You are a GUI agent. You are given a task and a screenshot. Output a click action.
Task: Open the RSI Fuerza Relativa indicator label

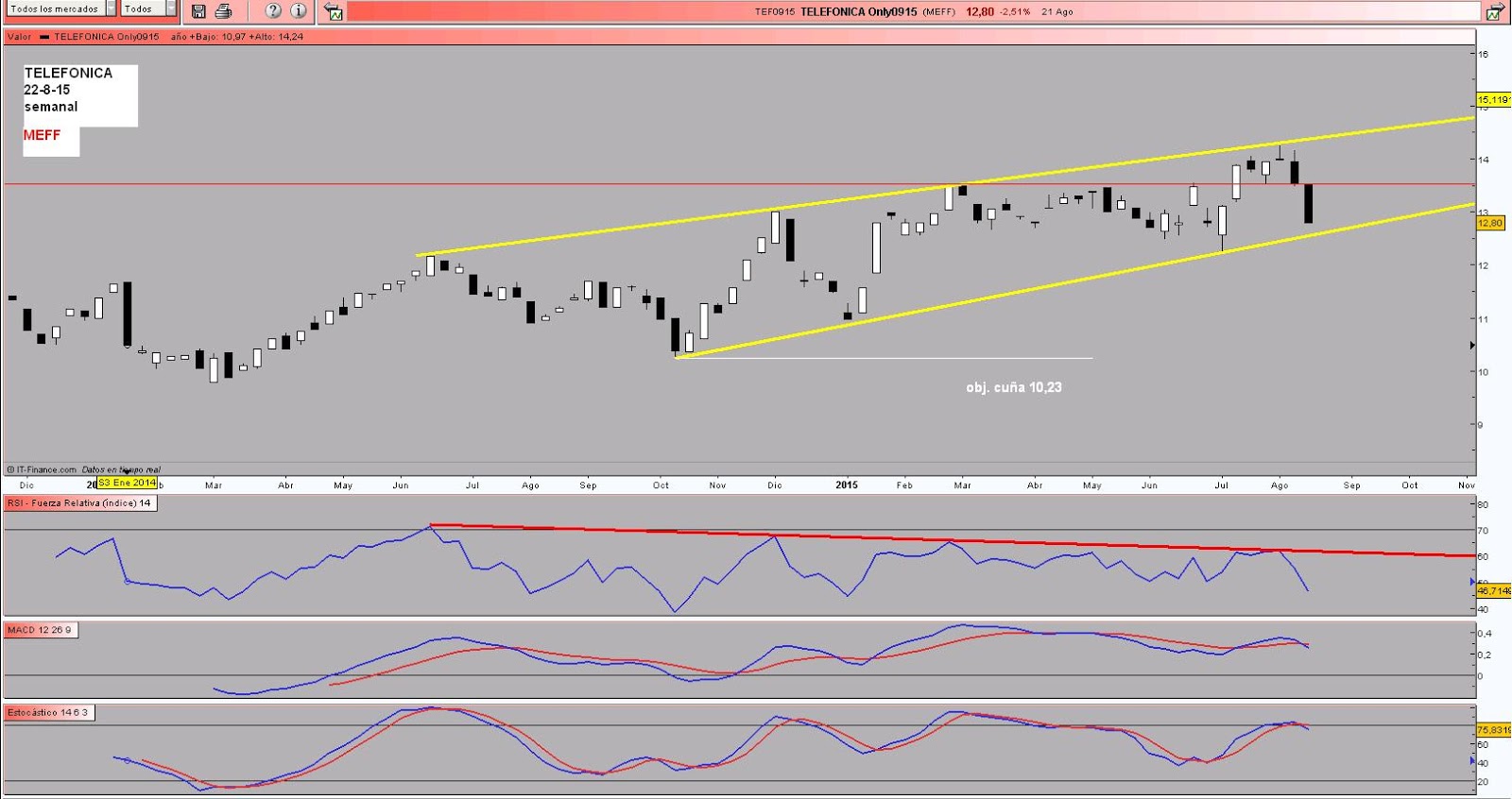(79, 503)
